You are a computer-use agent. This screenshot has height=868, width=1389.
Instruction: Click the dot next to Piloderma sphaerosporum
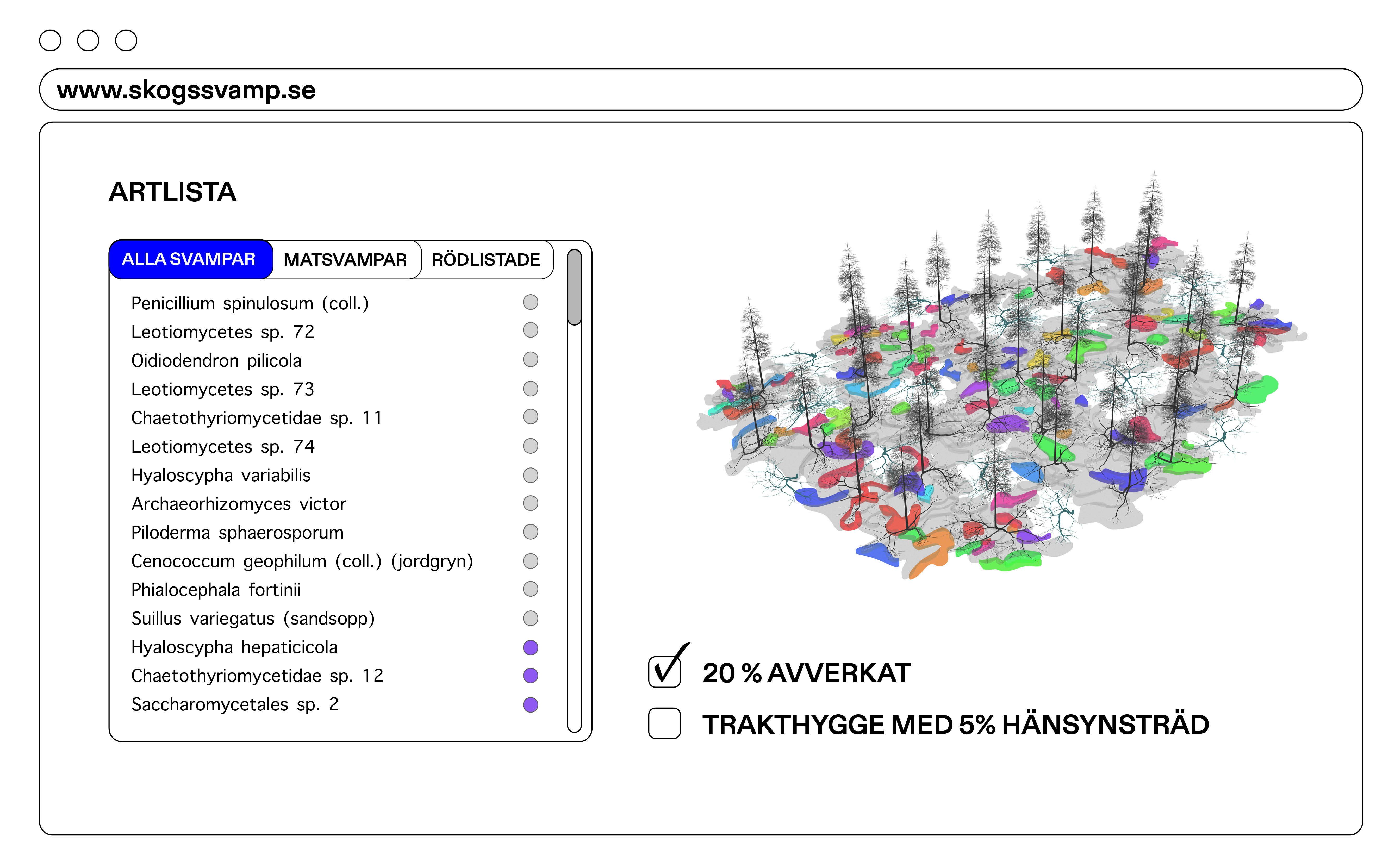[x=530, y=532]
